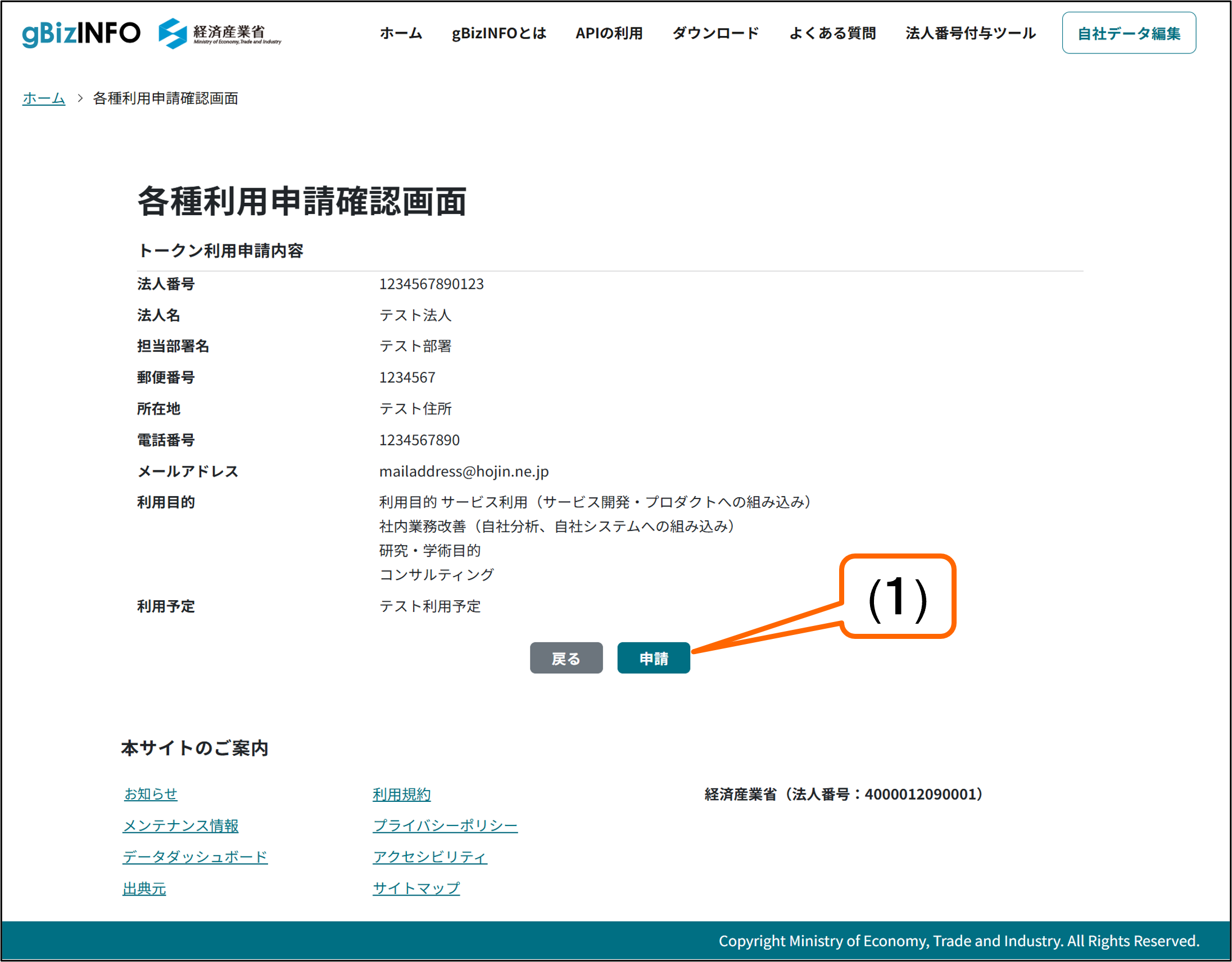Follow the ホーム breadcrumb link
The width and height of the screenshot is (1232, 962).
[x=43, y=98]
